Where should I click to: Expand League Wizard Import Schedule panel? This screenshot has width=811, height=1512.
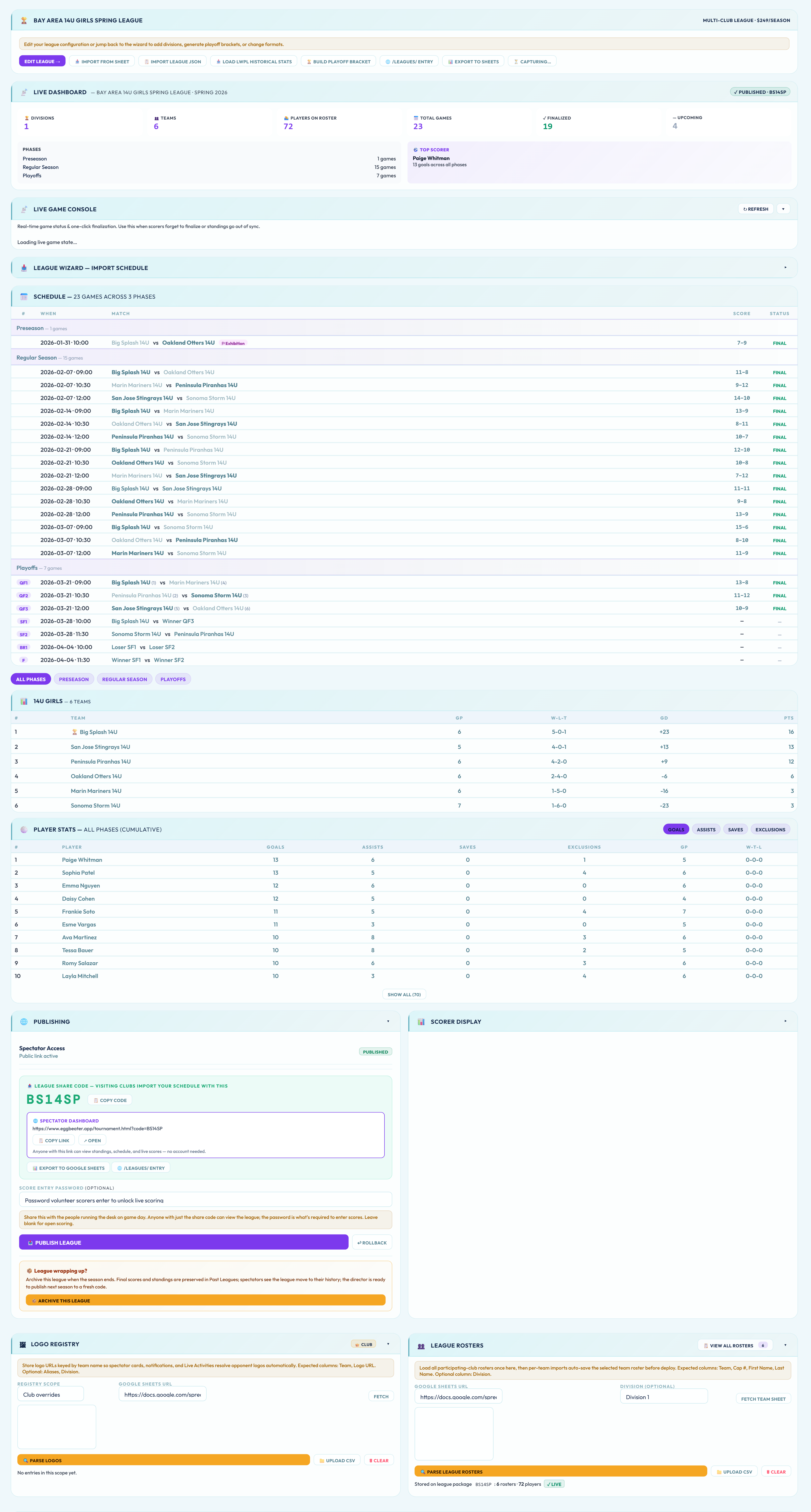tap(785, 268)
